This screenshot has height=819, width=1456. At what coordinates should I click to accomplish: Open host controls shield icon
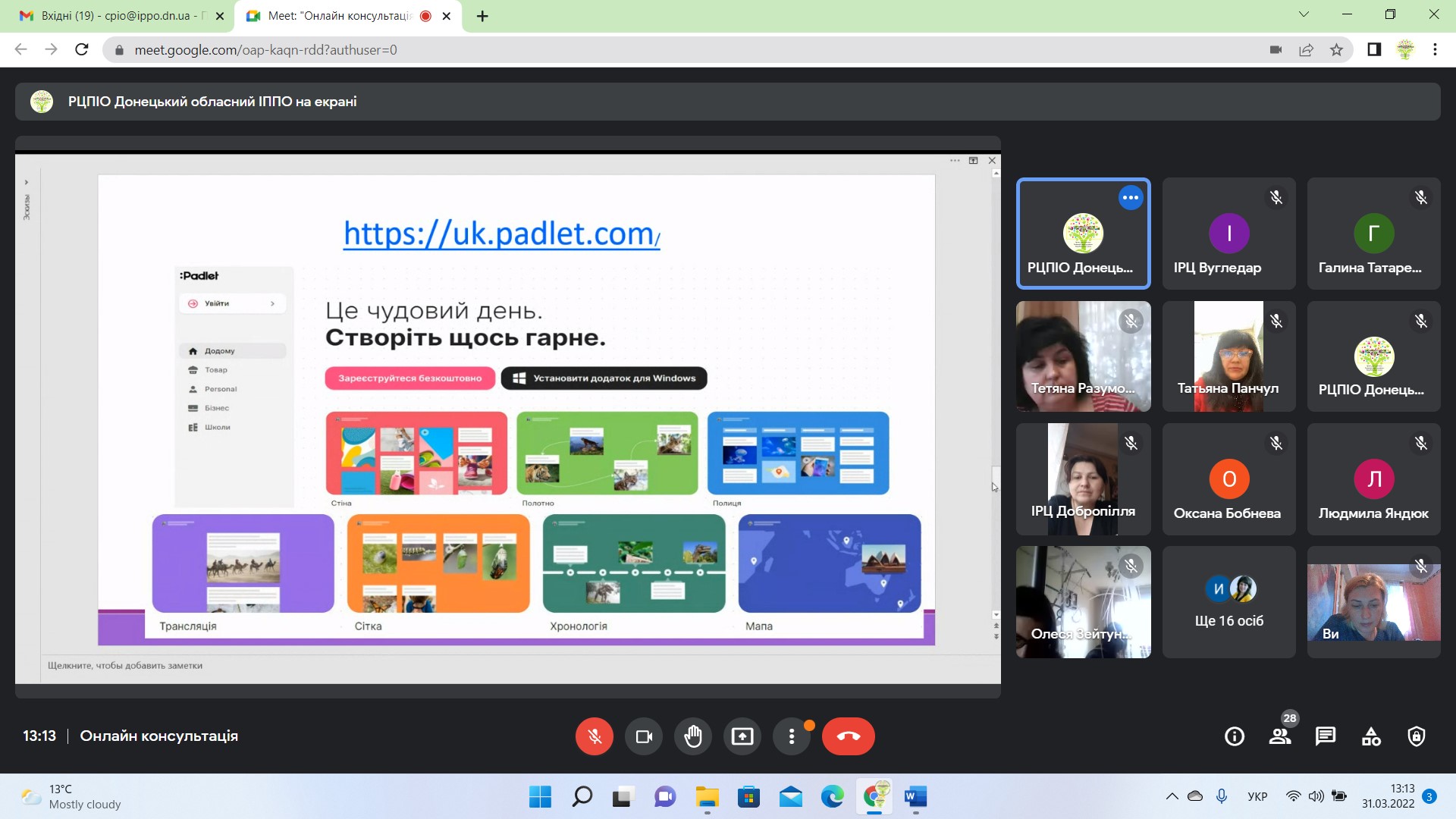(1417, 736)
